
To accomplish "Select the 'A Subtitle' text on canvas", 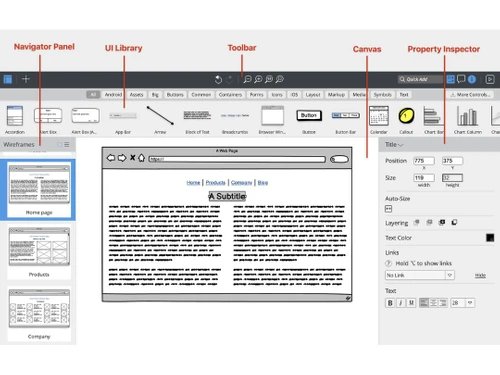I will click(x=227, y=196).
